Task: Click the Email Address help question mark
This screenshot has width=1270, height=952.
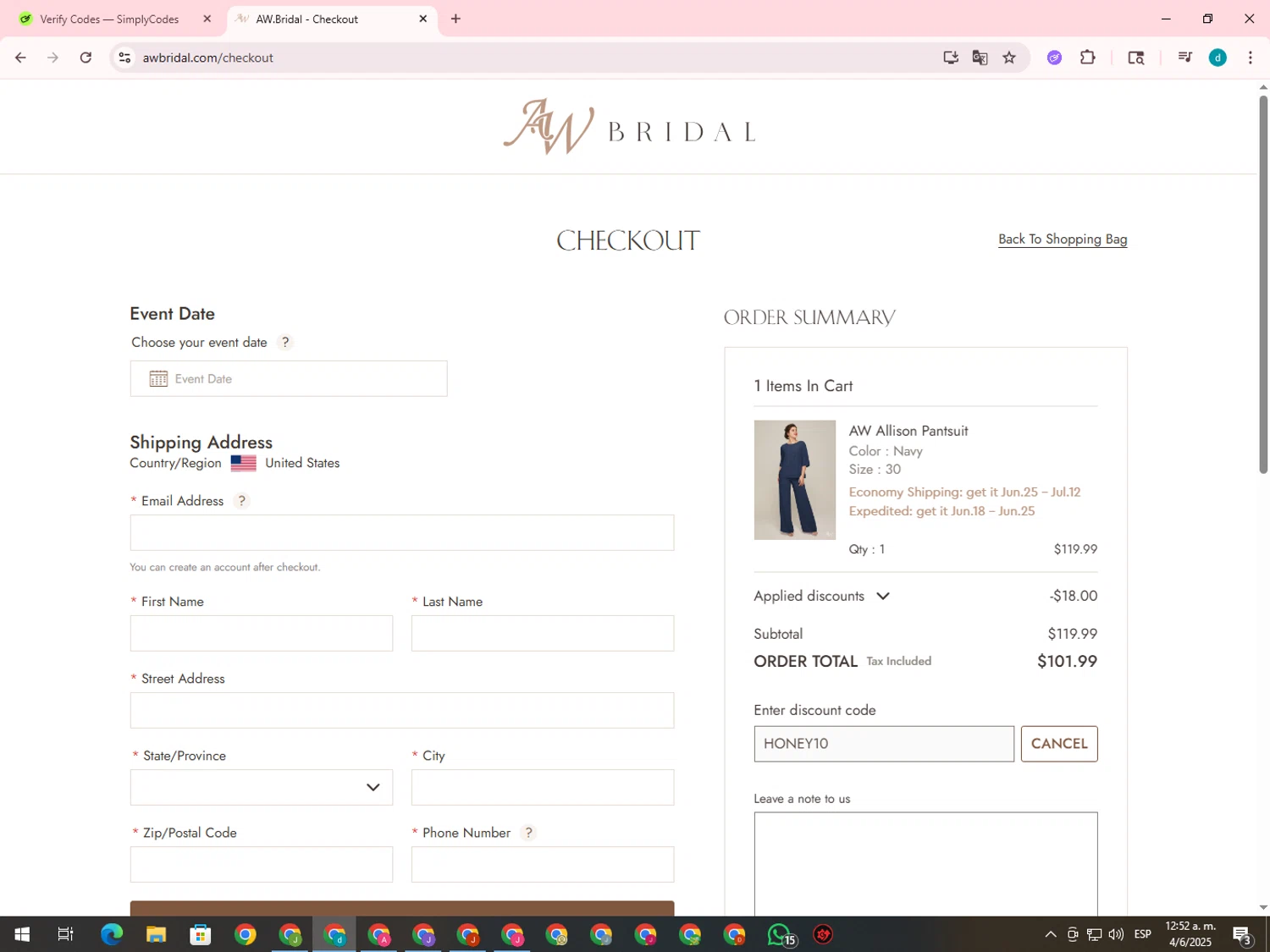Action: pos(241,501)
